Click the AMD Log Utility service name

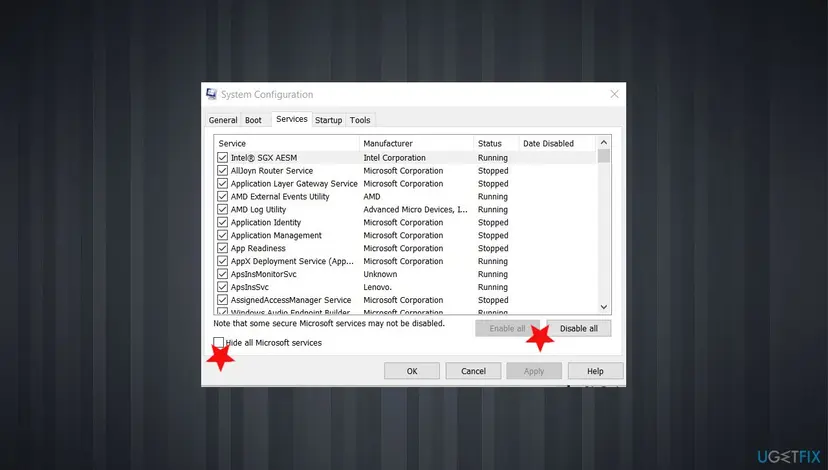click(258, 209)
